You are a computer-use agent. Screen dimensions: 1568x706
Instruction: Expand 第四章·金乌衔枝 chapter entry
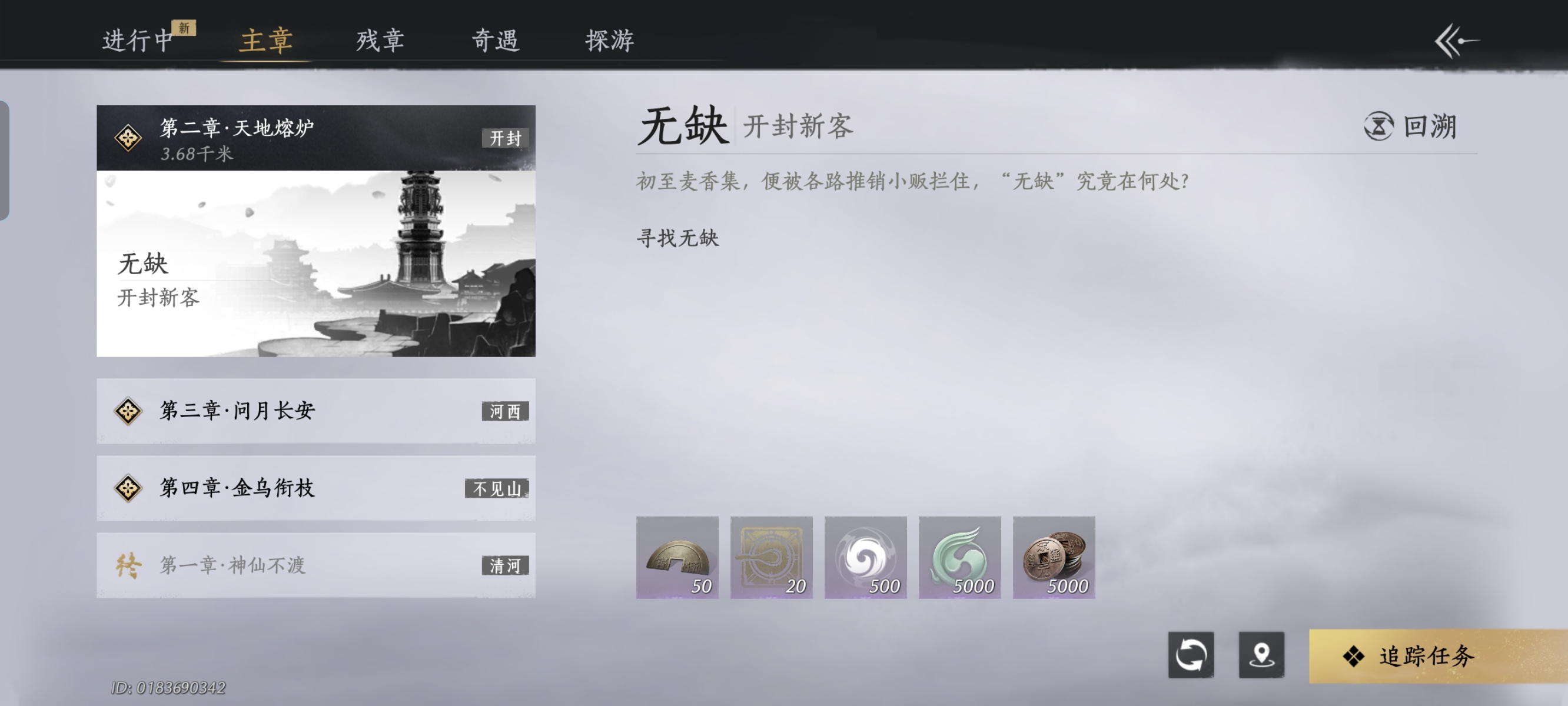click(316, 488)
